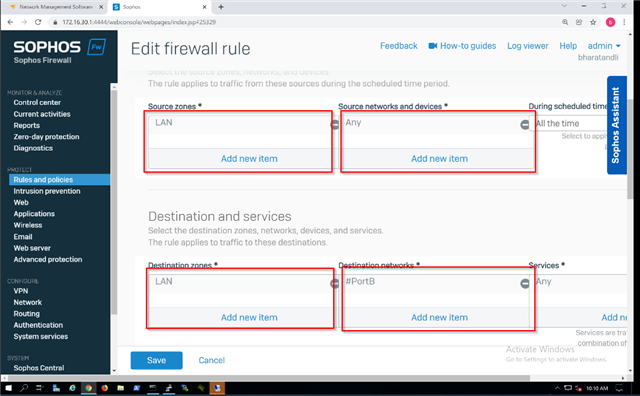Remove LAN from Destination zones
This screenshot has width=640, height=396.
335,283
